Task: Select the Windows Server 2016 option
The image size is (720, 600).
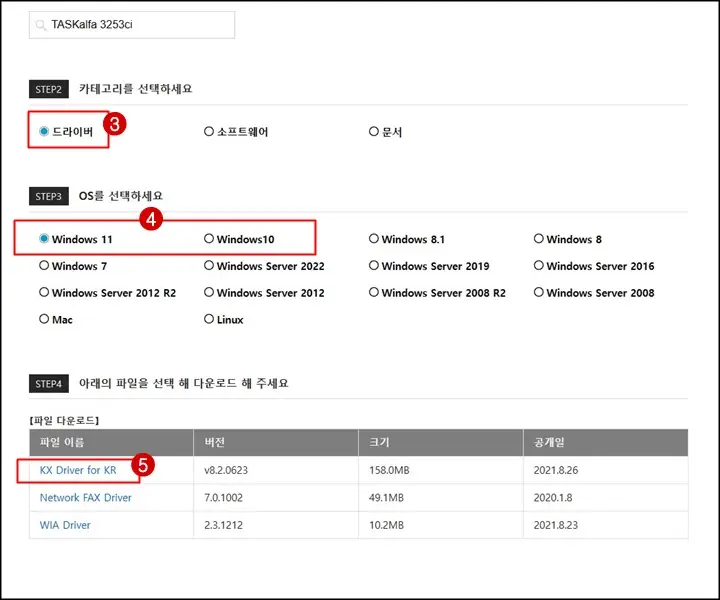Action: [539, 265]
